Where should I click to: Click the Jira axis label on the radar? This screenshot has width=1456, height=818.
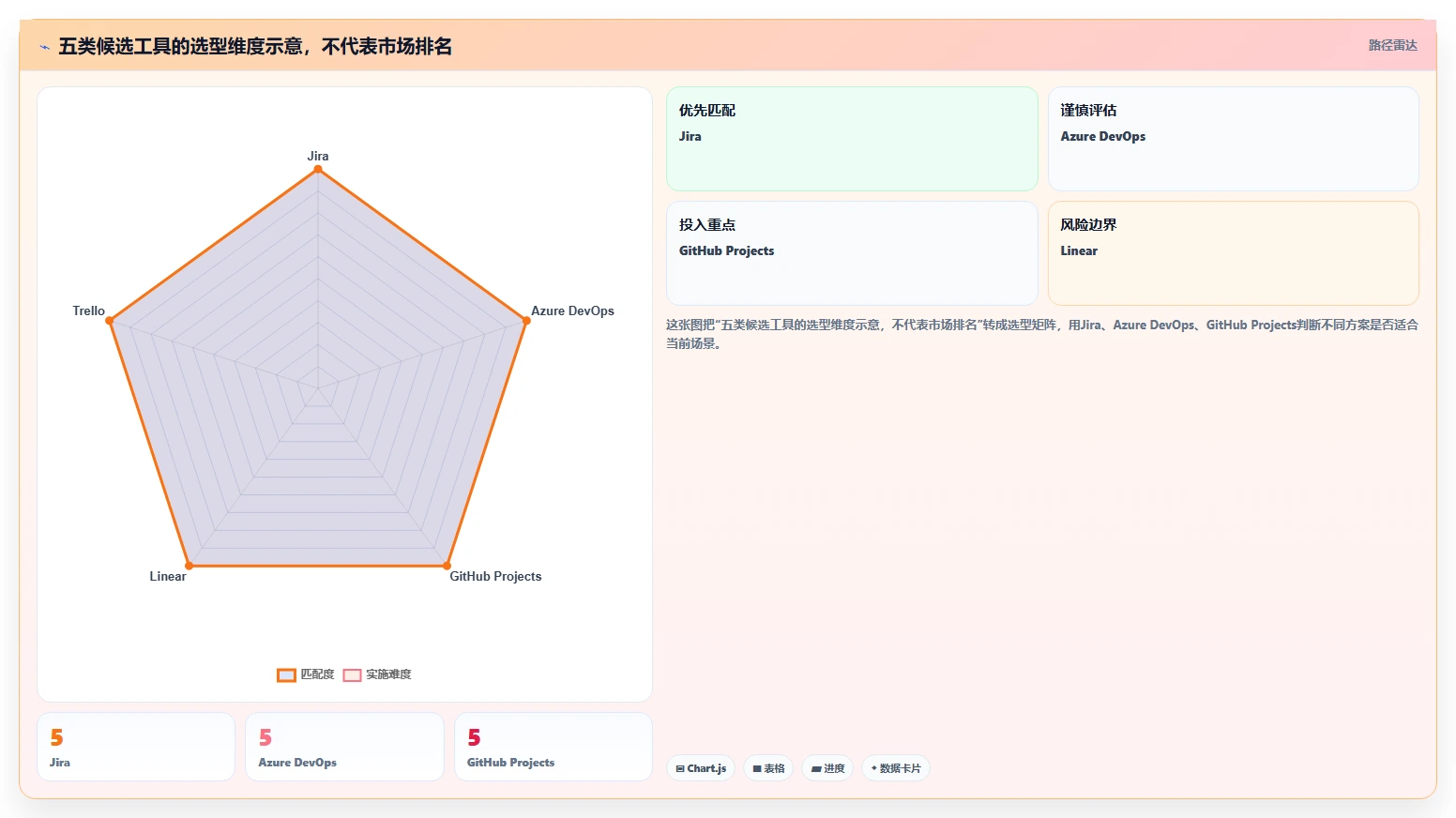(318, 156)
